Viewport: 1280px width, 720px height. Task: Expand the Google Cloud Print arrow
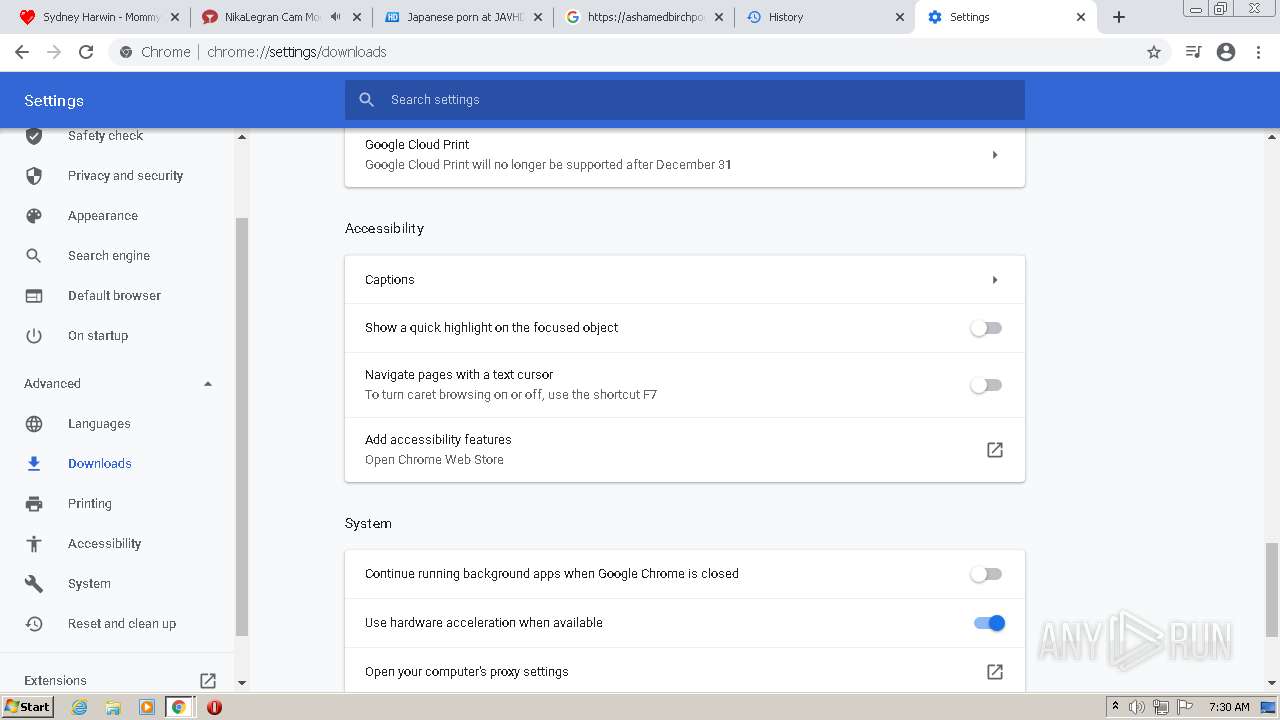[995, 155]
